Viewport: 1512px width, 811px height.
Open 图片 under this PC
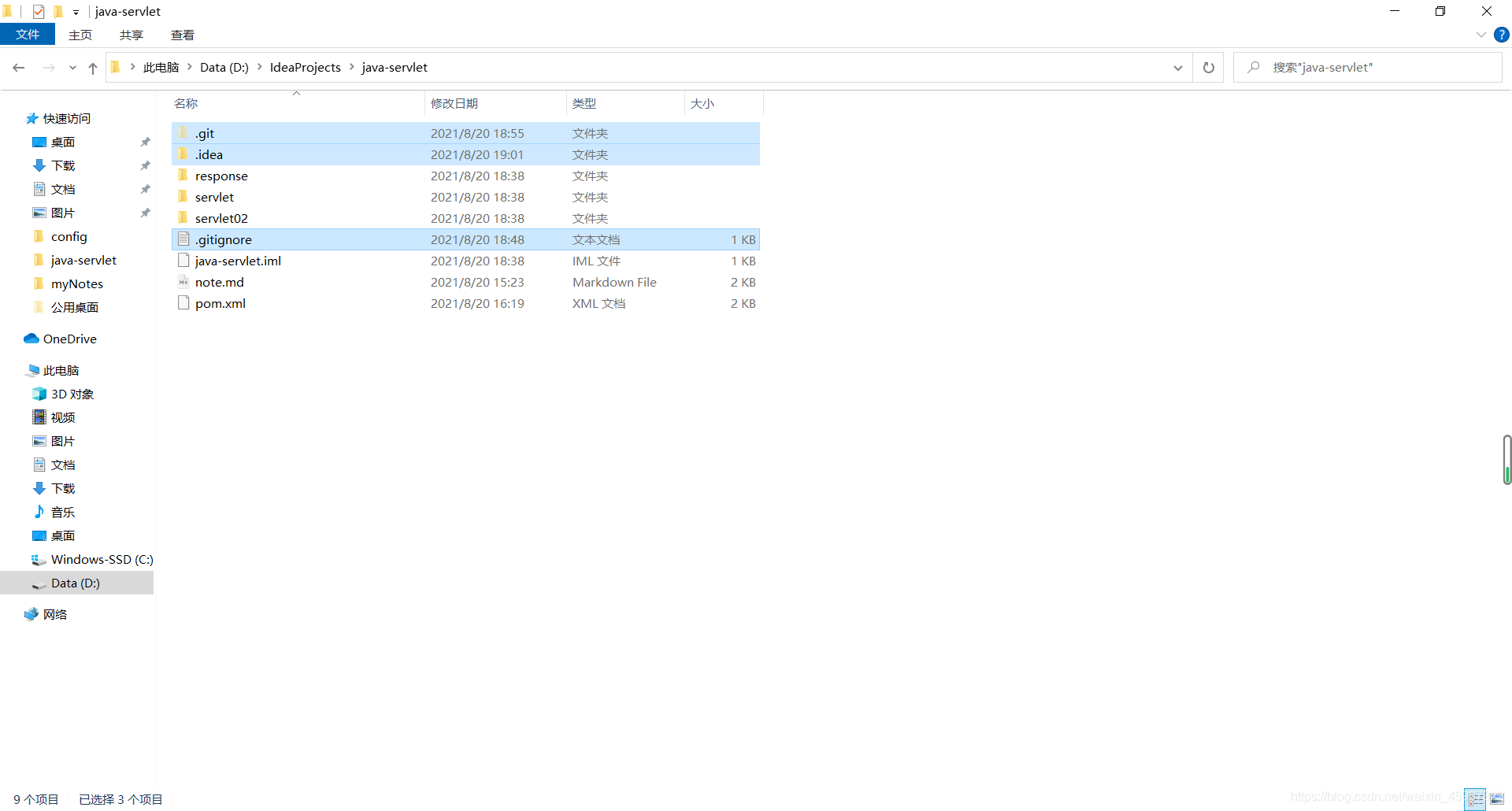click(63, 441)
